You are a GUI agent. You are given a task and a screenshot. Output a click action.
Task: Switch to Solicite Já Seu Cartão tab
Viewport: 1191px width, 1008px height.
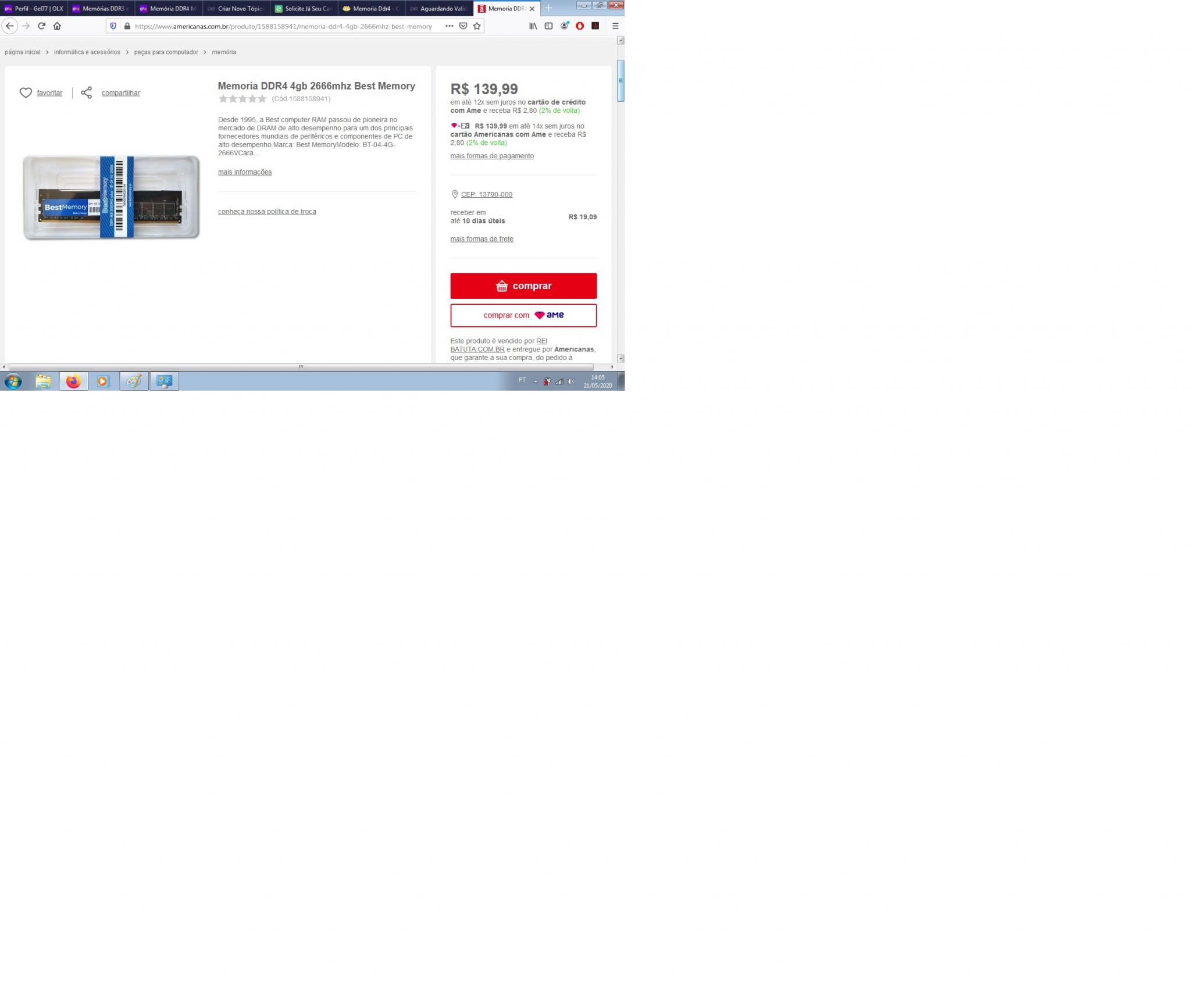click(x=304, y=9)
